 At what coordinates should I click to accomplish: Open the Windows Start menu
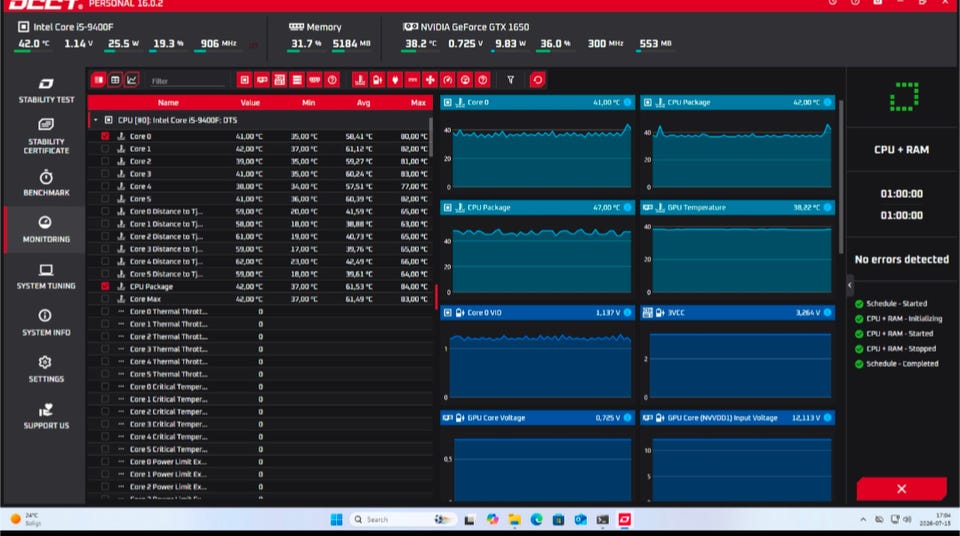pos(336,519)
